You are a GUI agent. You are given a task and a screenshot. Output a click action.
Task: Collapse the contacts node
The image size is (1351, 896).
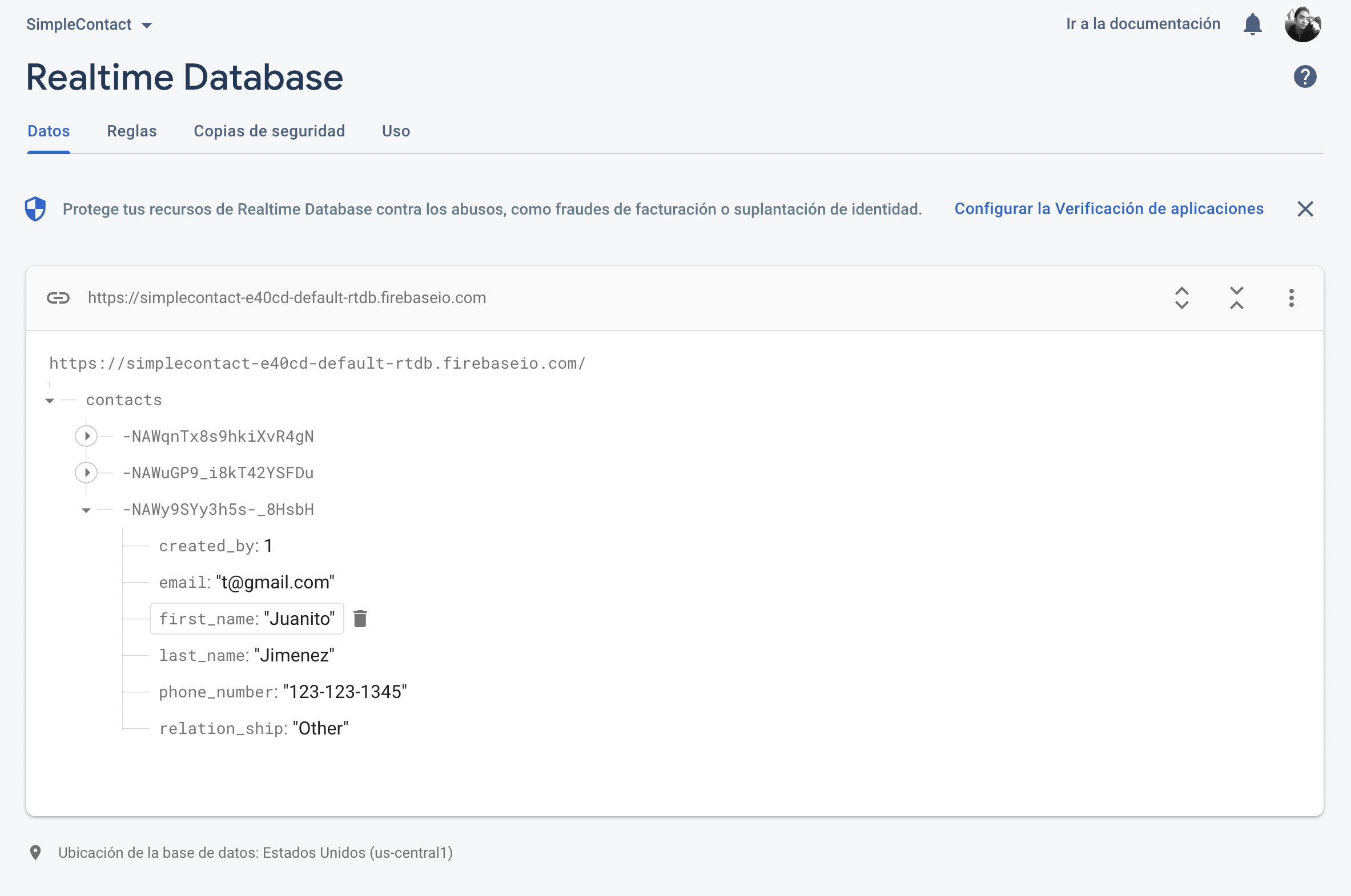click(x=49, y=399)
